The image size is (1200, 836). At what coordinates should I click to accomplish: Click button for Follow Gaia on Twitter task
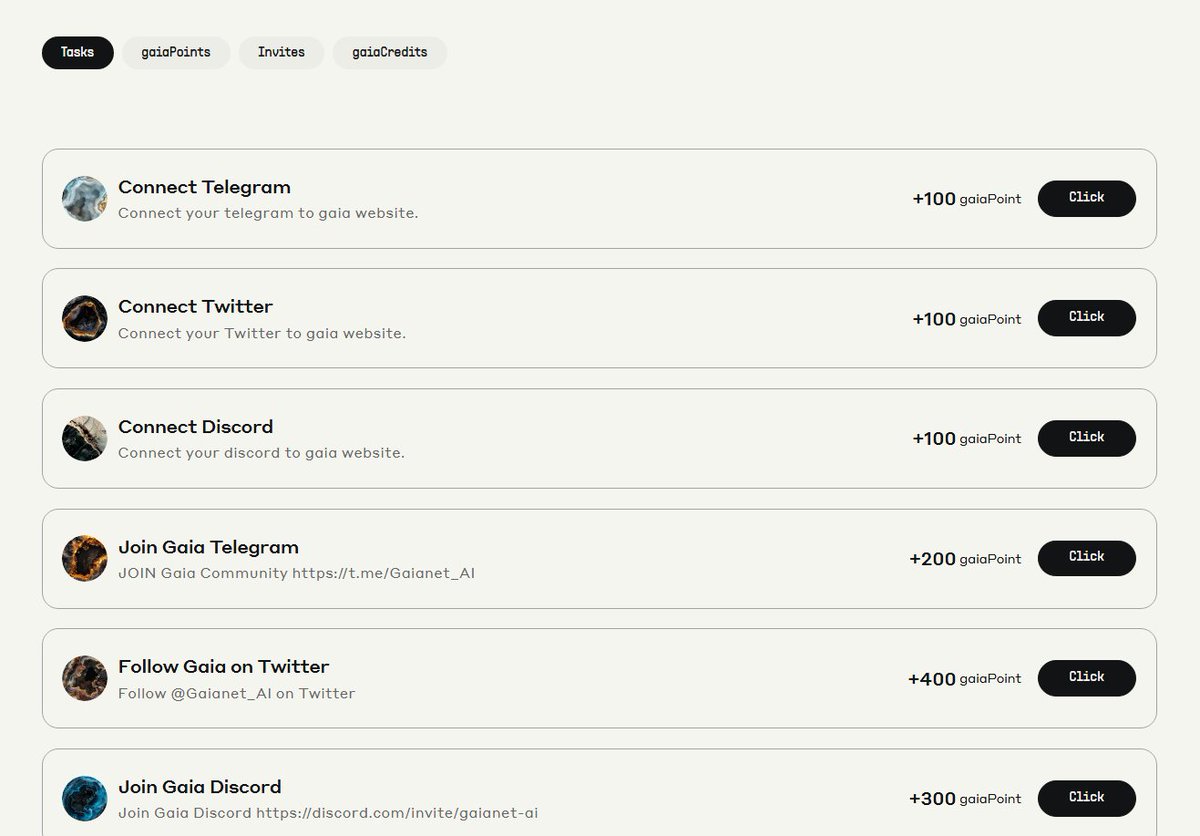click(x=1087, y=678)
